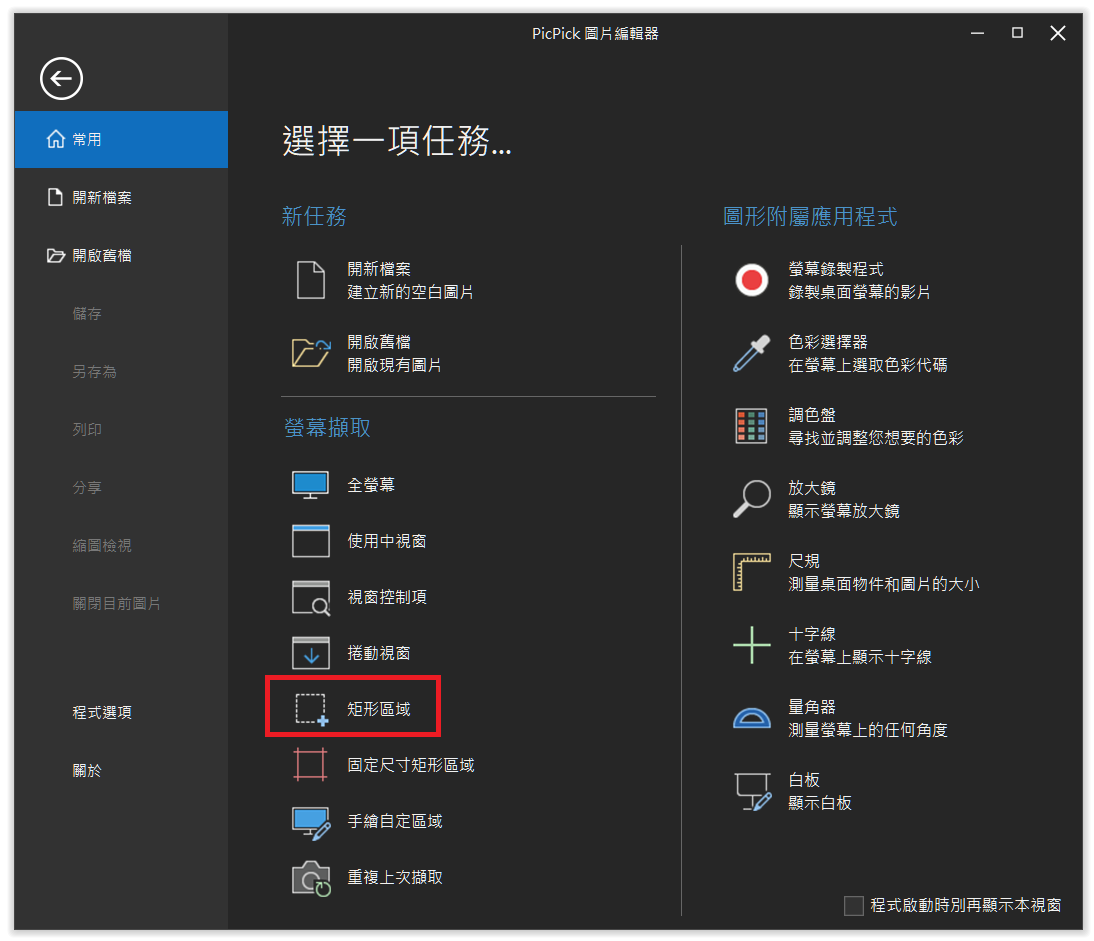Enable 程式啟動時別再顯示本視窗 checkbox
1094x941 pixels.
853,905
